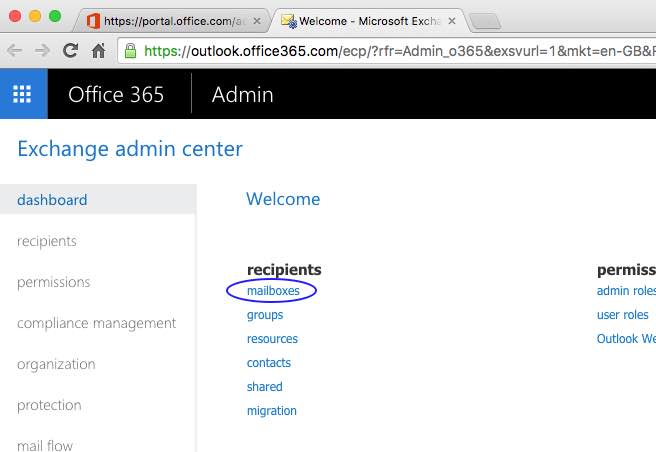Select dashboard in the left navigation
The image size is (656, 452).
[x=98, y=200]
